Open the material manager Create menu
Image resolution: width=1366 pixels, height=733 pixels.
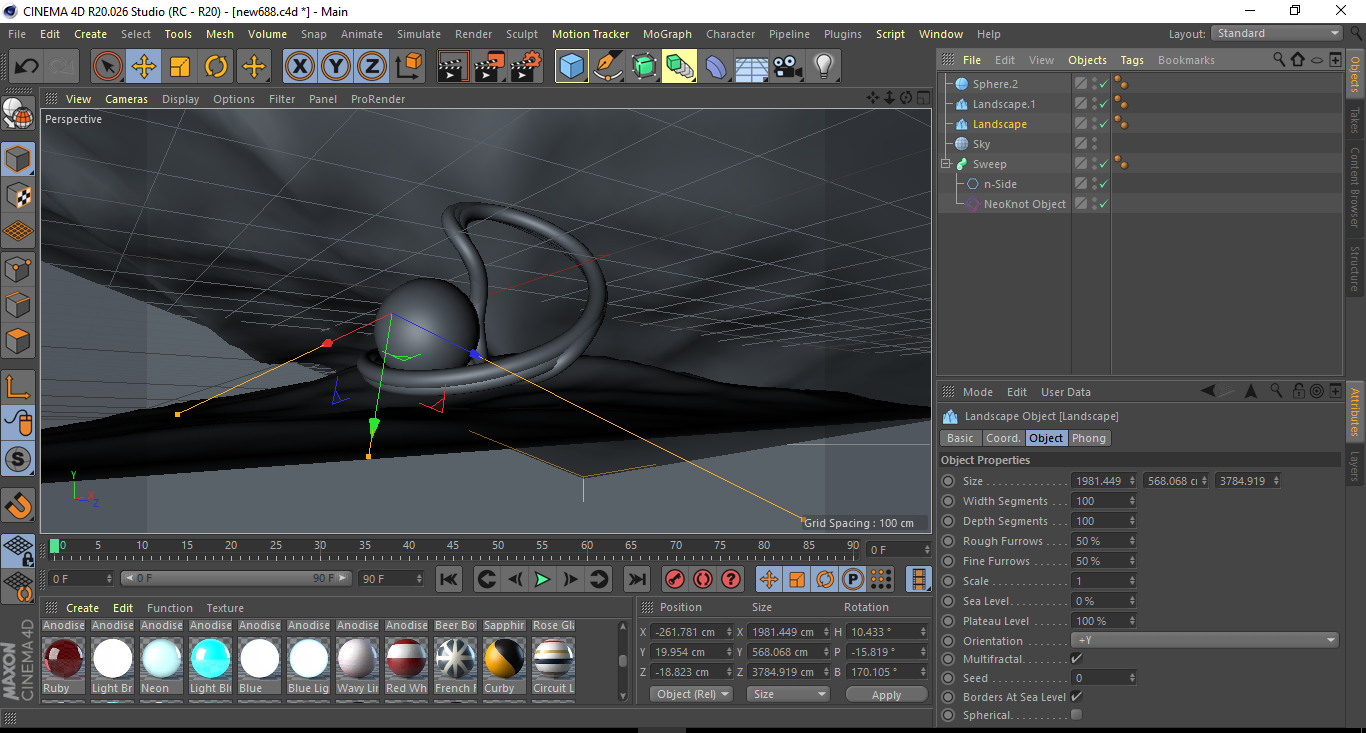[83, 608]
